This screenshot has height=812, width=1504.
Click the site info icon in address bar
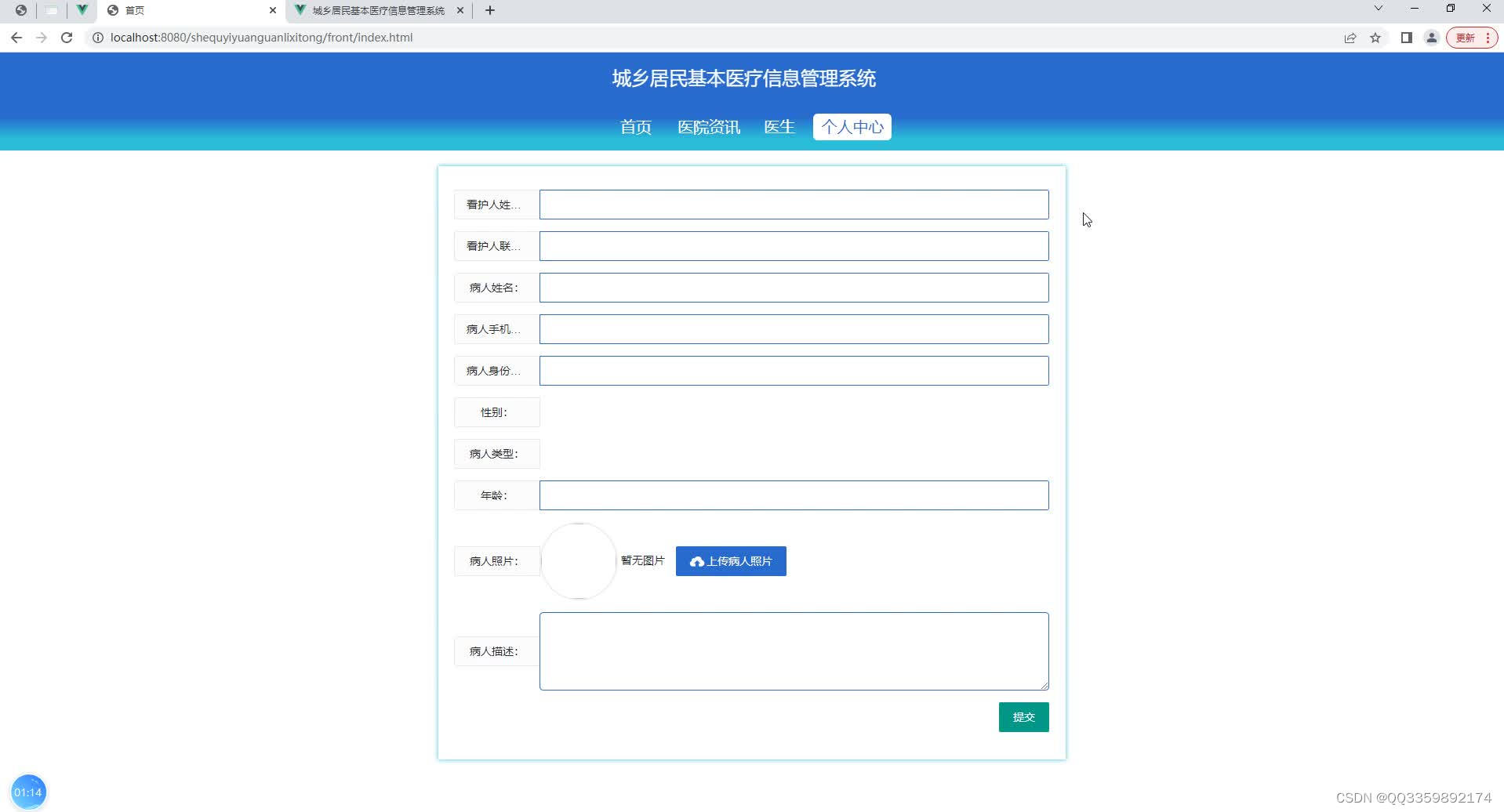pos(98,38)
